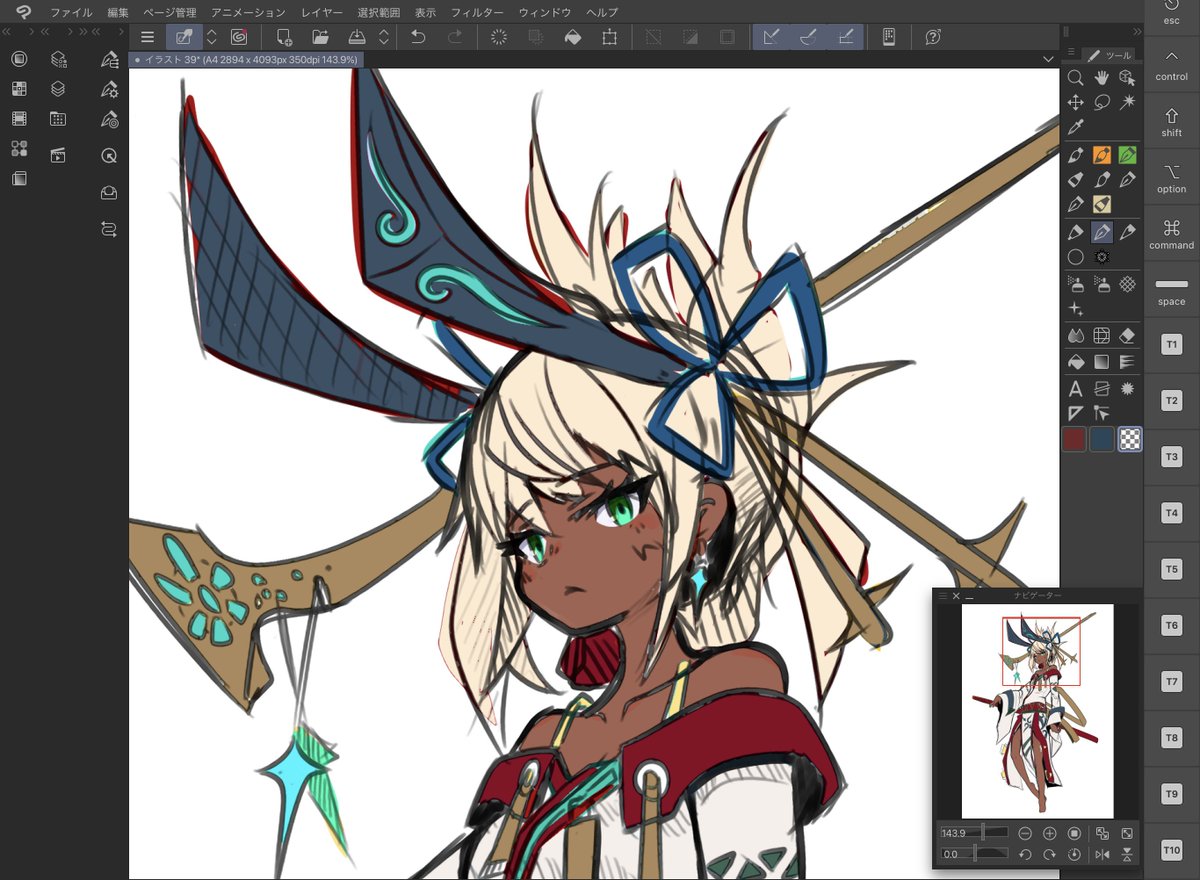This screenshot has width=1200, height=880.
Task: Select the Blend droplets tool
Action: (1075, 336)
